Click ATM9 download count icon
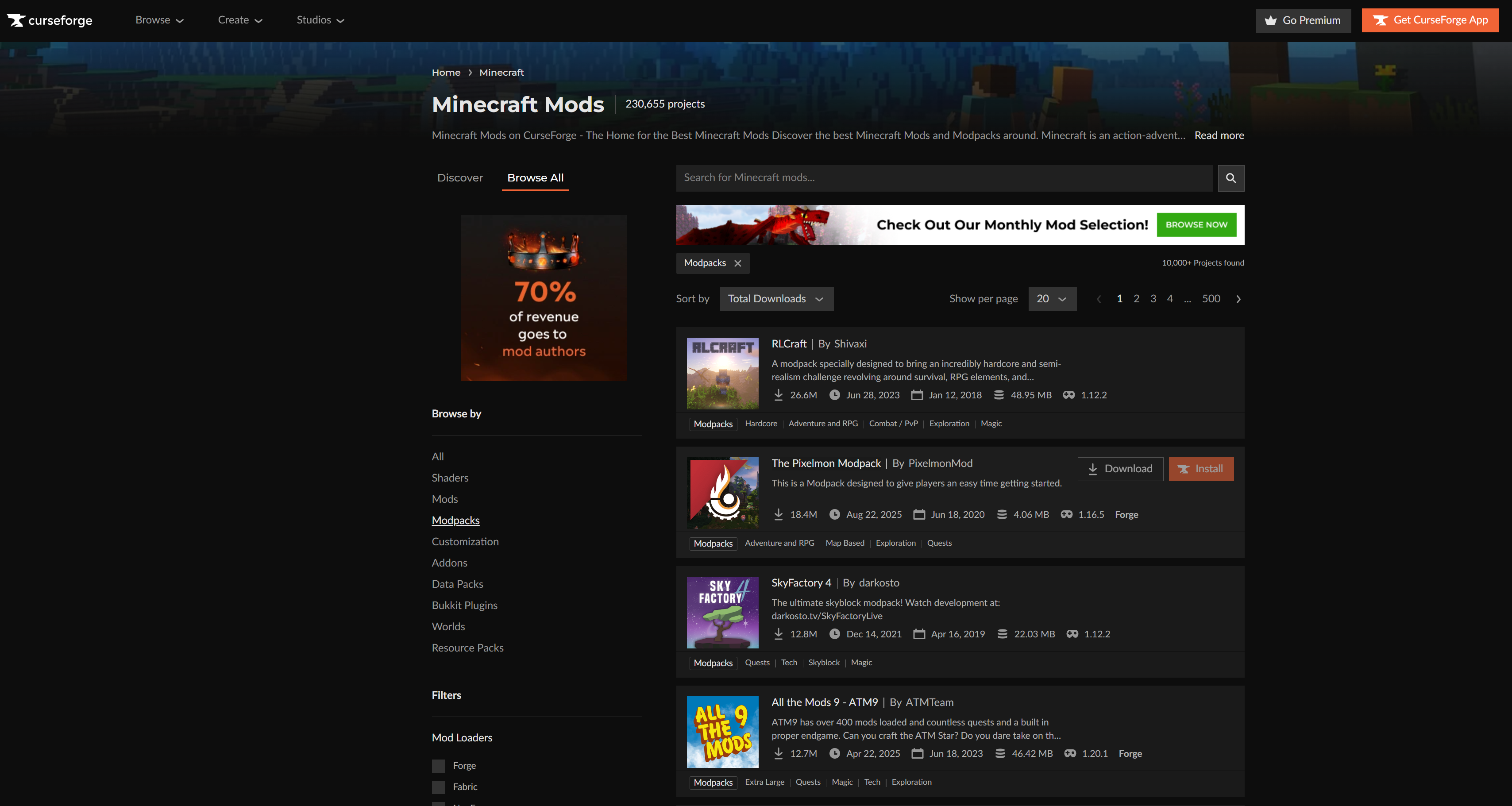1512x806 pixels. tap(778, 753)
